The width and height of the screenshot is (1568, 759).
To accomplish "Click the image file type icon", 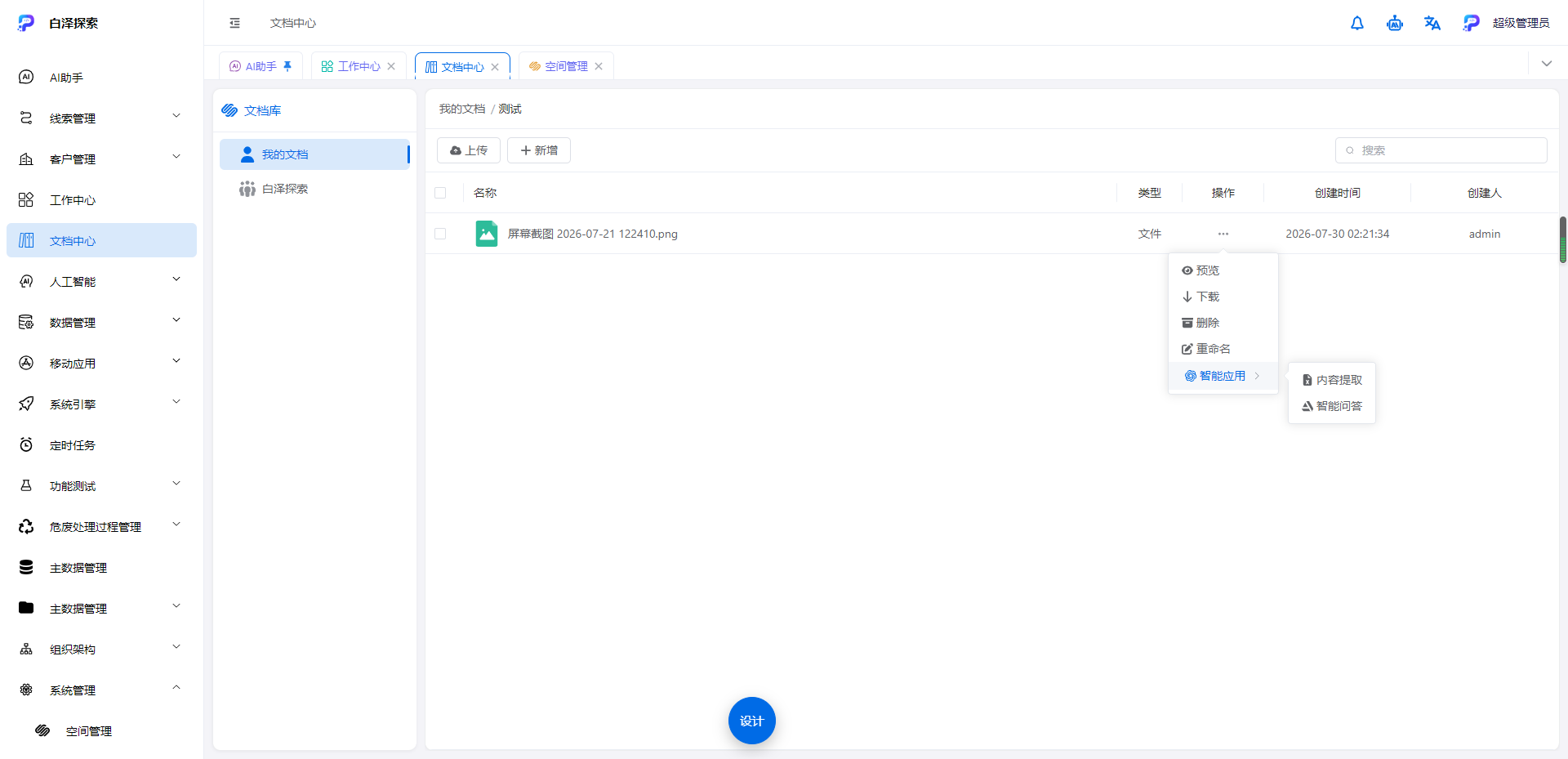I will 487,234.
